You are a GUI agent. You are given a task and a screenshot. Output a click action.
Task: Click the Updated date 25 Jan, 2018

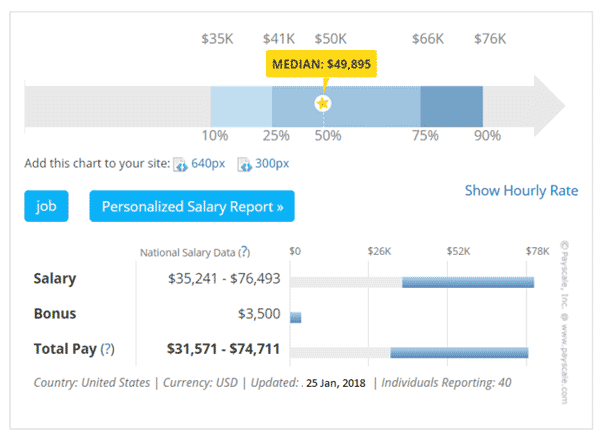click(x=338, y=383)
